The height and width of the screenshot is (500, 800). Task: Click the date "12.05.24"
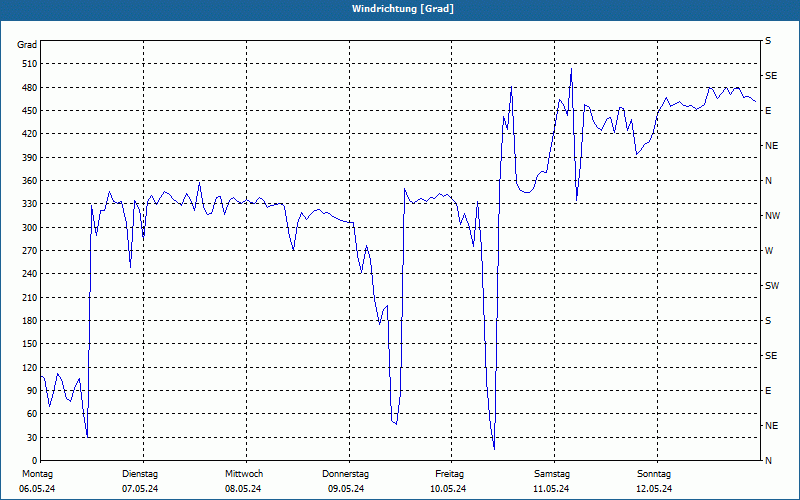(654, 489)
